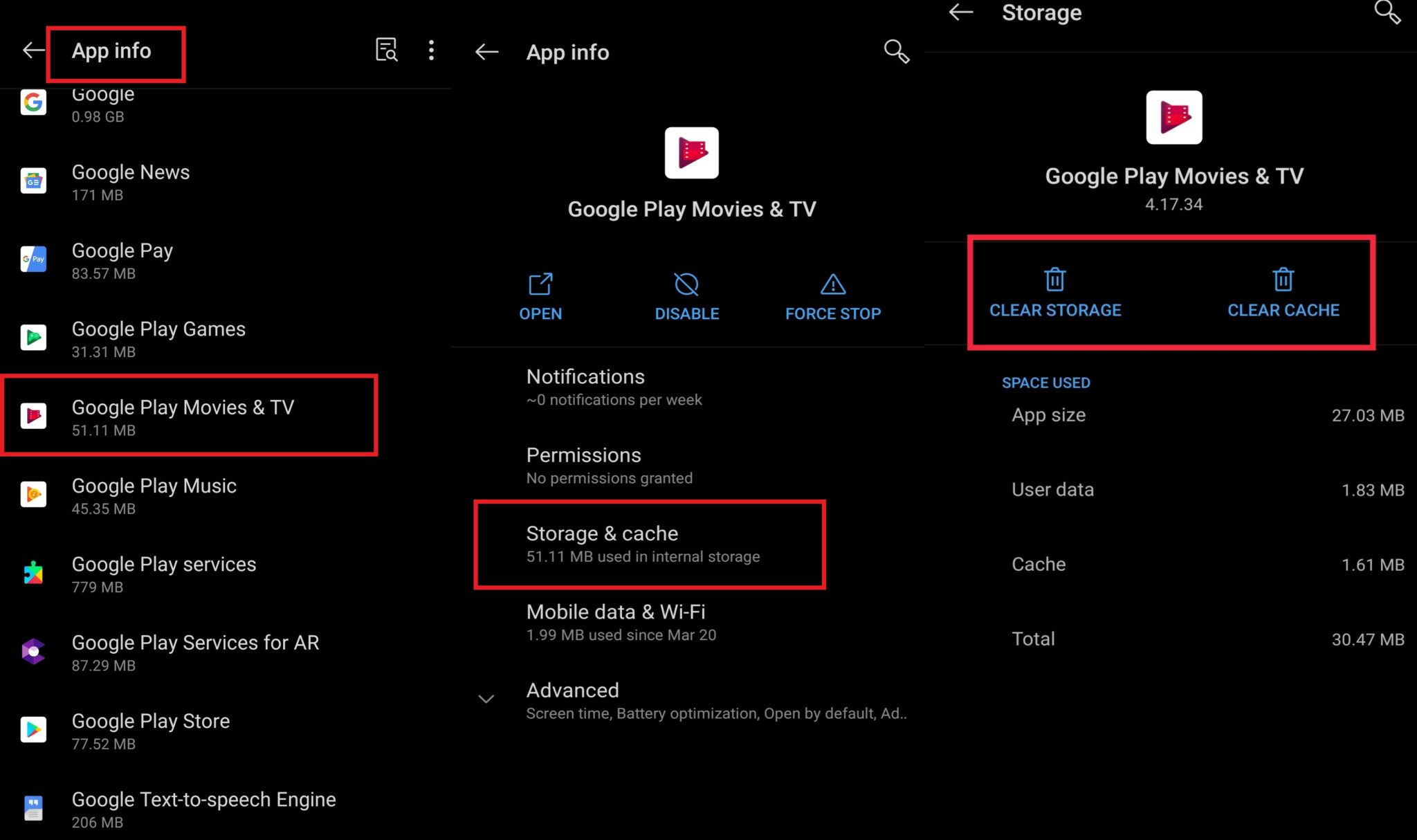1417x840 pixels.
Task: Open the three-dot overflow menu
Action: 431,50
